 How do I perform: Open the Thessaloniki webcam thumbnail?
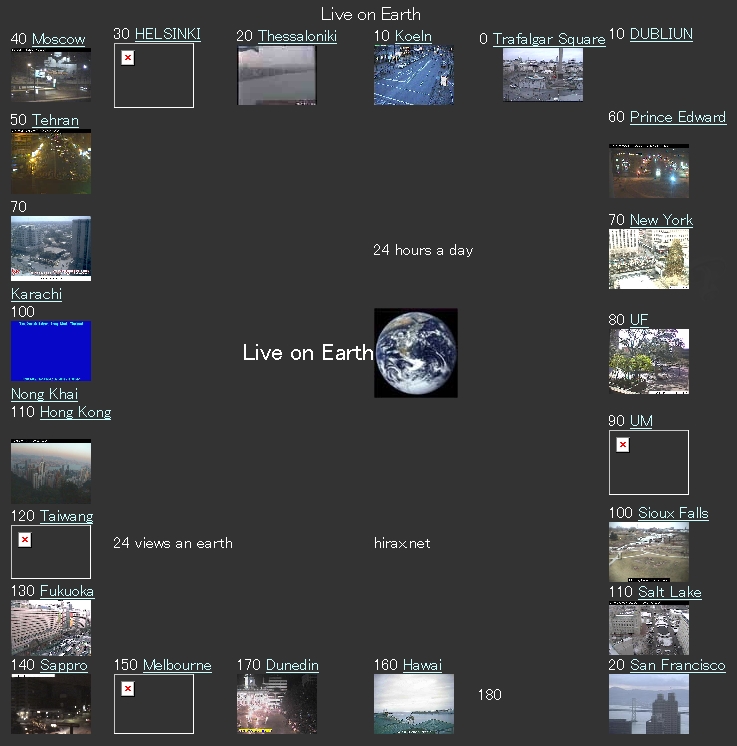pos(277,76)
